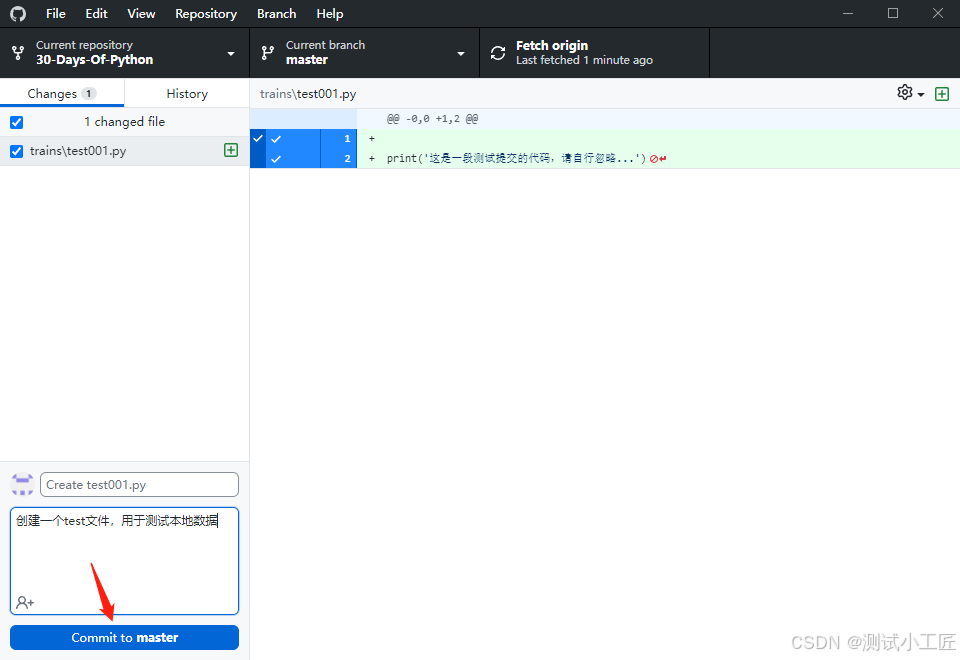Click the GitHub logo icon
The image size is (960, 660).
(18, 13)
